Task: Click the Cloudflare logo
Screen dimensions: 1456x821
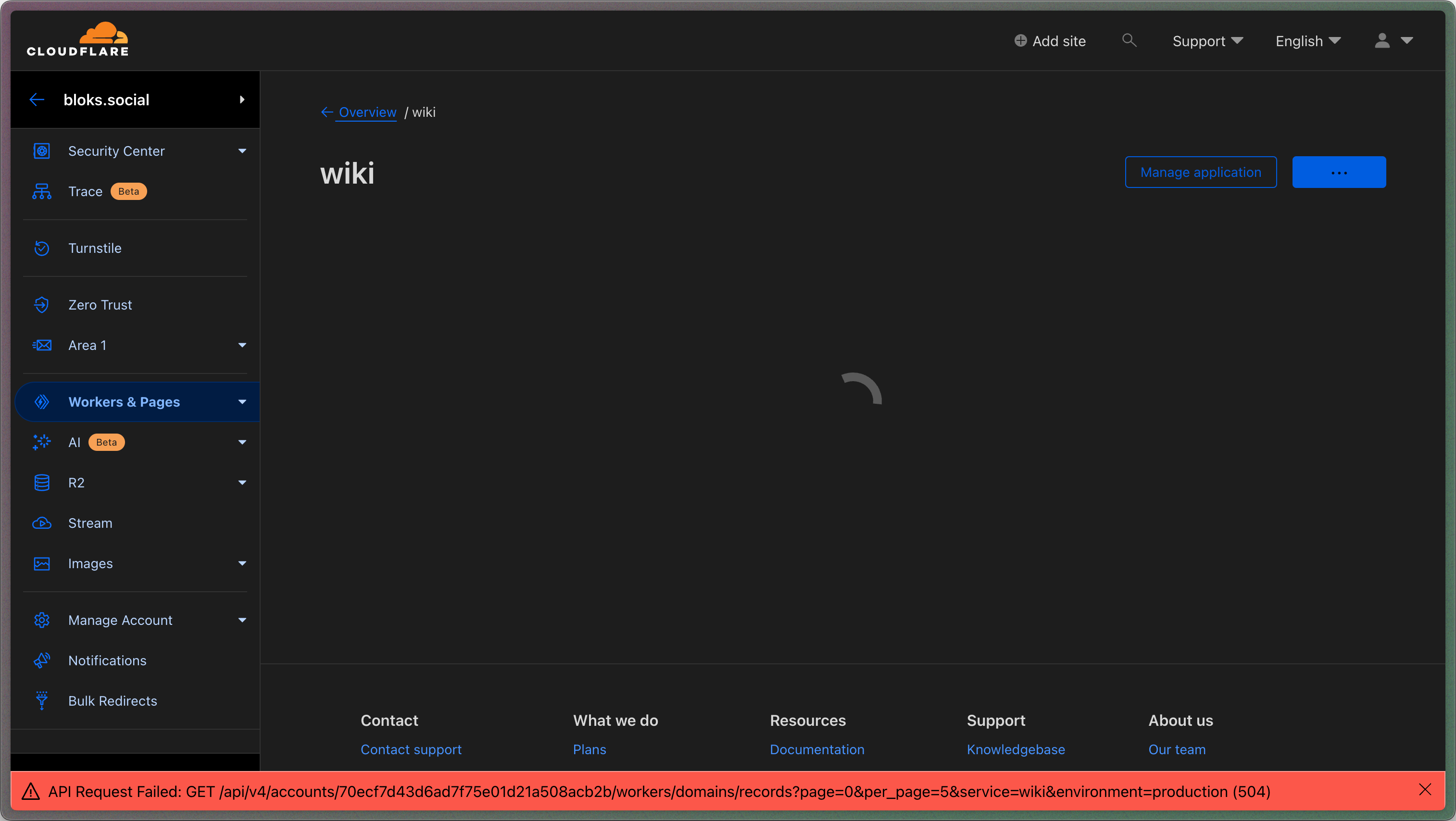Action: [x=78, y=39]
